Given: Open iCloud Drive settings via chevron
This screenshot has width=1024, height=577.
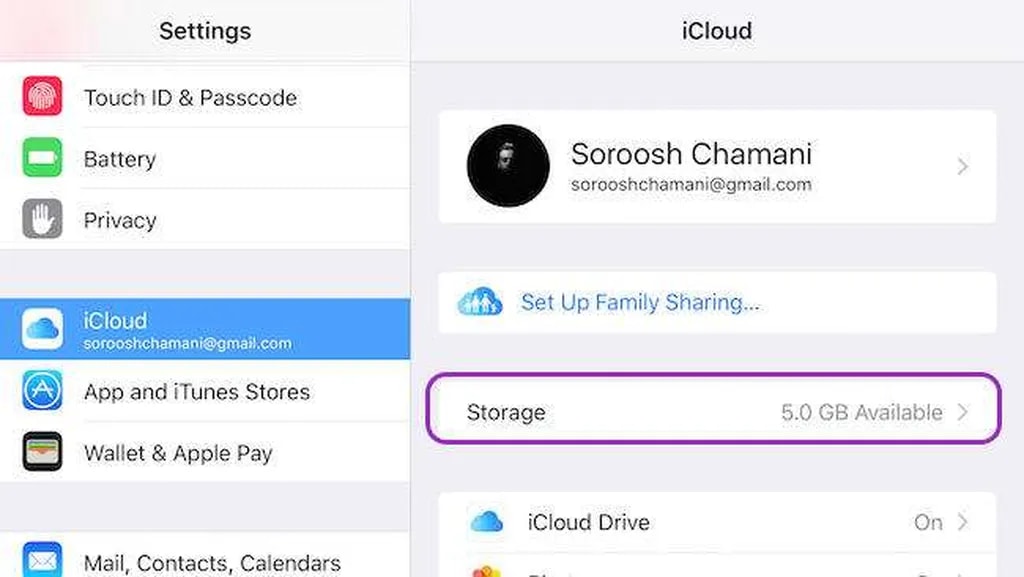Looking at the screenshot, I should pyautogui.click(x=963, y=522).
